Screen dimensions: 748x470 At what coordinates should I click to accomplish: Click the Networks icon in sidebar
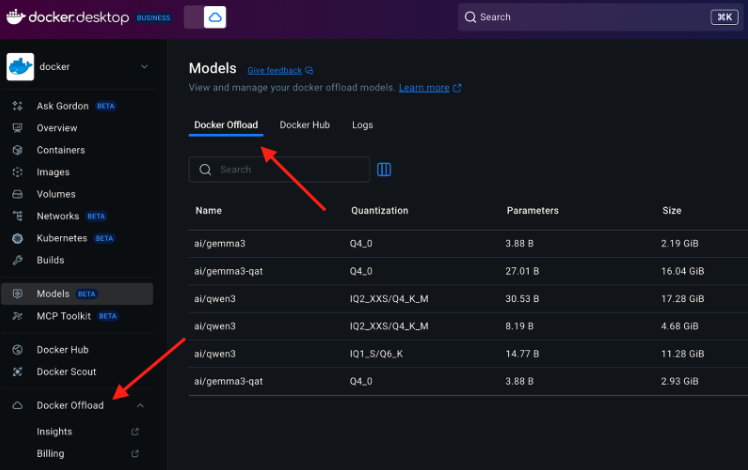point(18,216)
